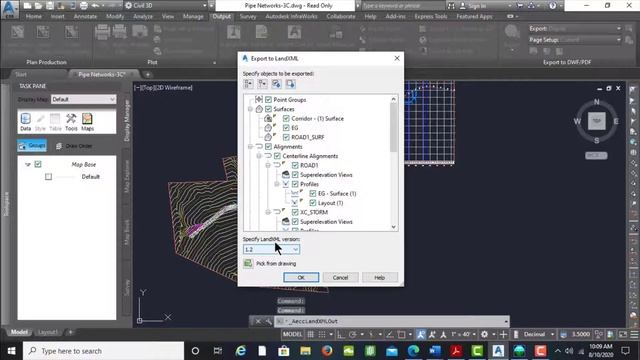Uncheck the XC_STORM alignment checkbox
This screenshot has width=640, height=360.
coord(295,212)
